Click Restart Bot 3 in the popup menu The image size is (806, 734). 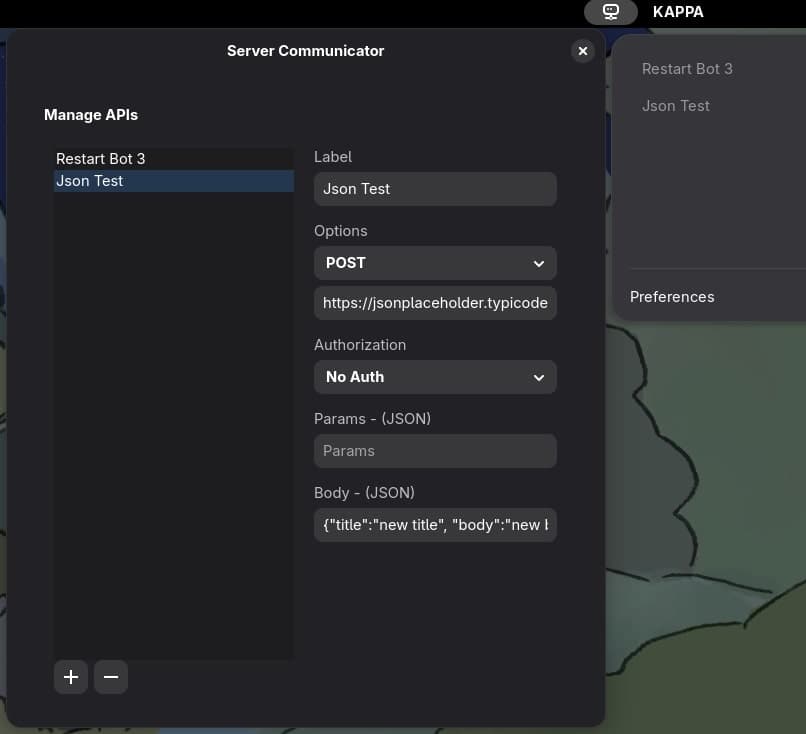click(687, 69)
